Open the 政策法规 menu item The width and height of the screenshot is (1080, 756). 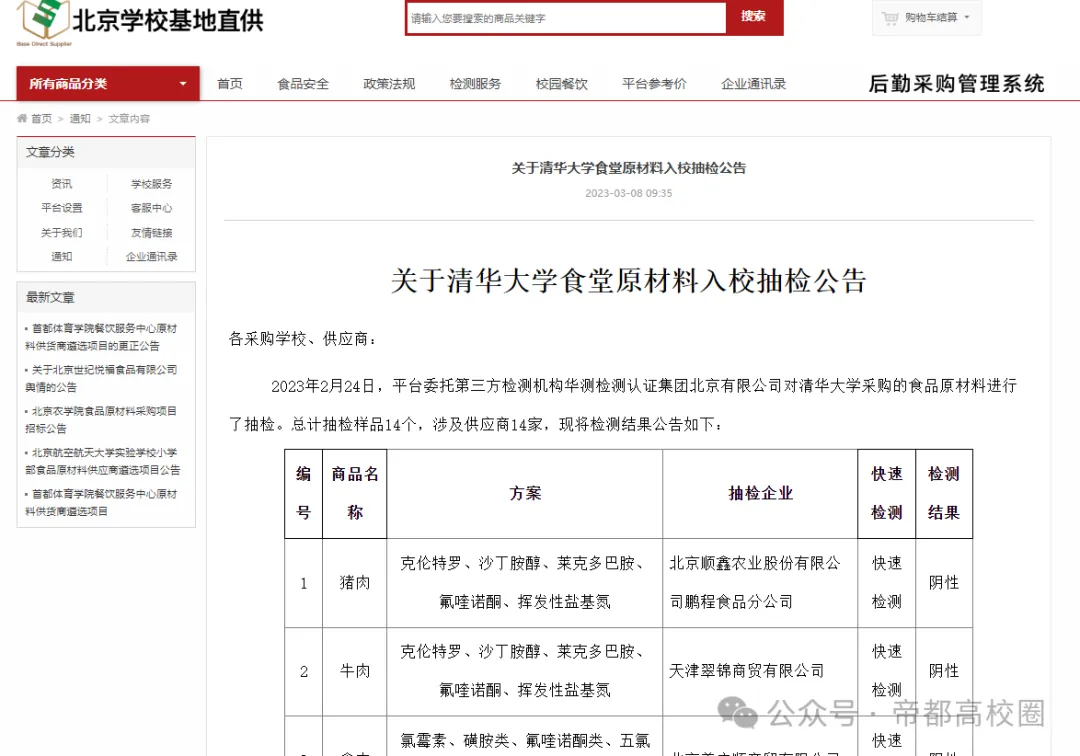tap(389, 84)
